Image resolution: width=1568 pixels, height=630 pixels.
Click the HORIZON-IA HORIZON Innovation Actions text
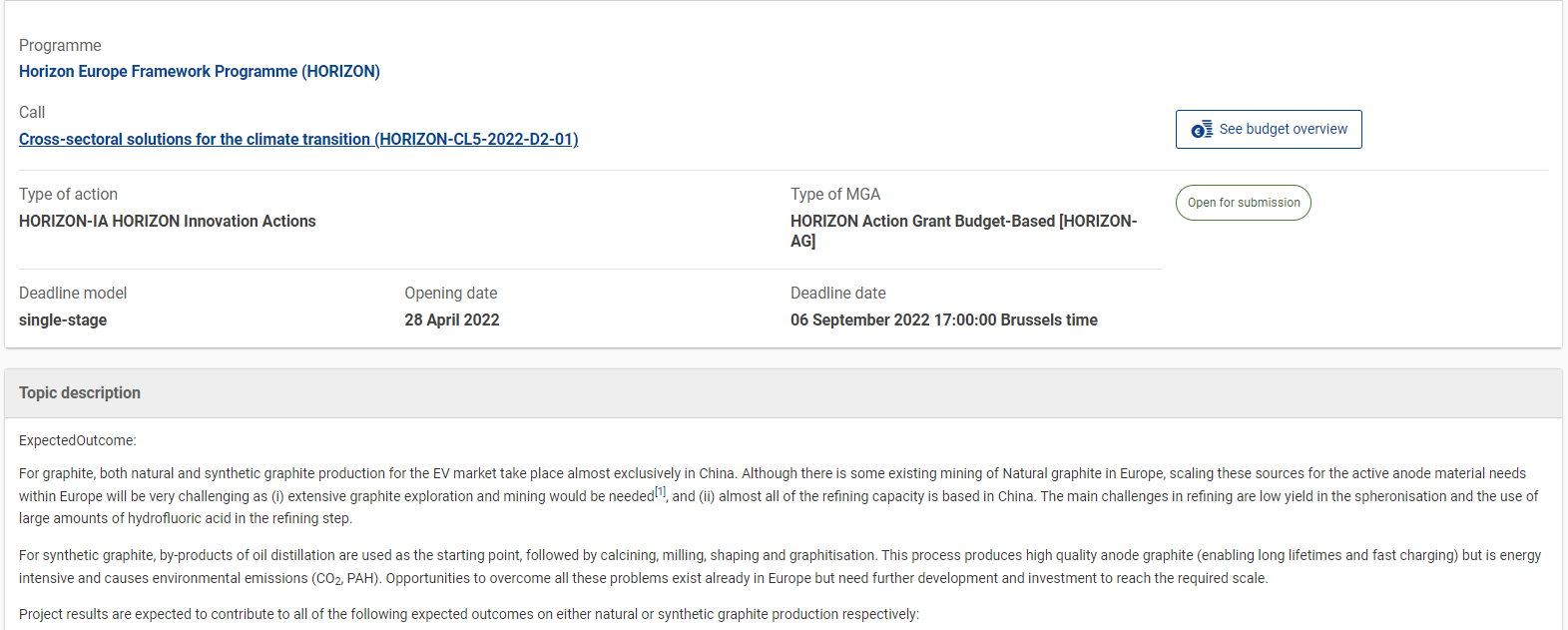pyautogui.click(x=168, y=221)
